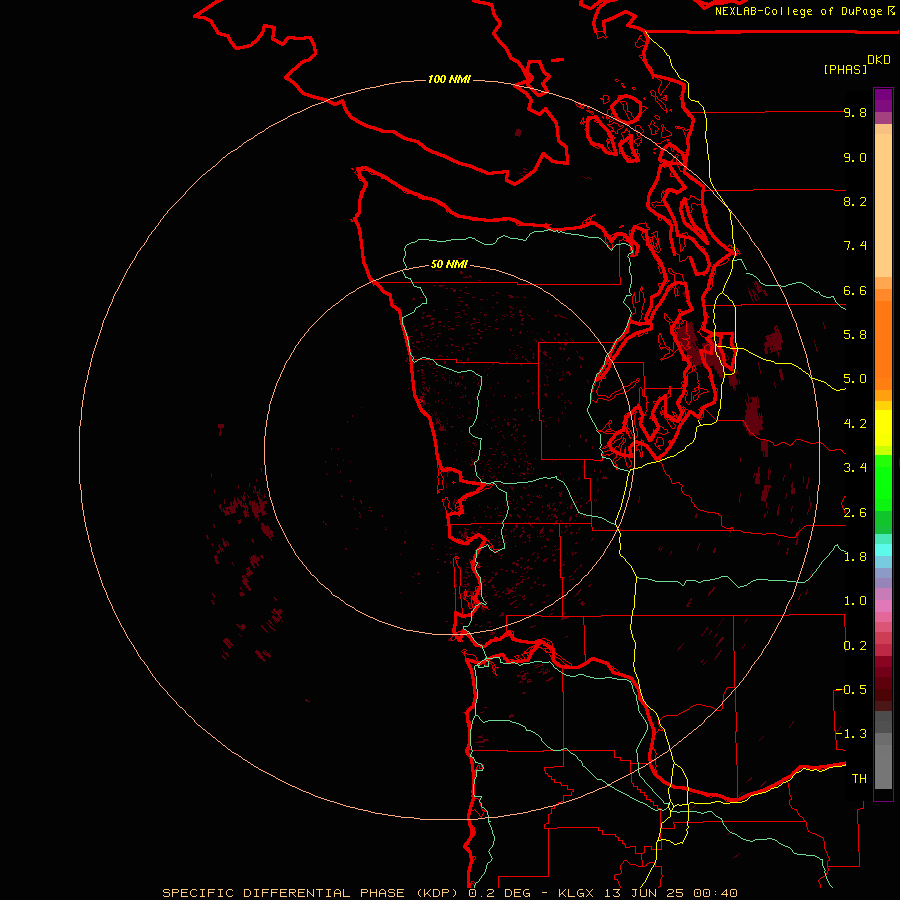Click the 9.8 scale value
This screenshot has width=900, height=900.
click(855, 112)
